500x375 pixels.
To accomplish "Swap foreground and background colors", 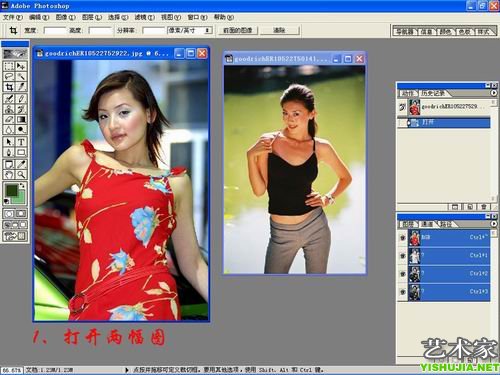I will click(x=23, y=185).
